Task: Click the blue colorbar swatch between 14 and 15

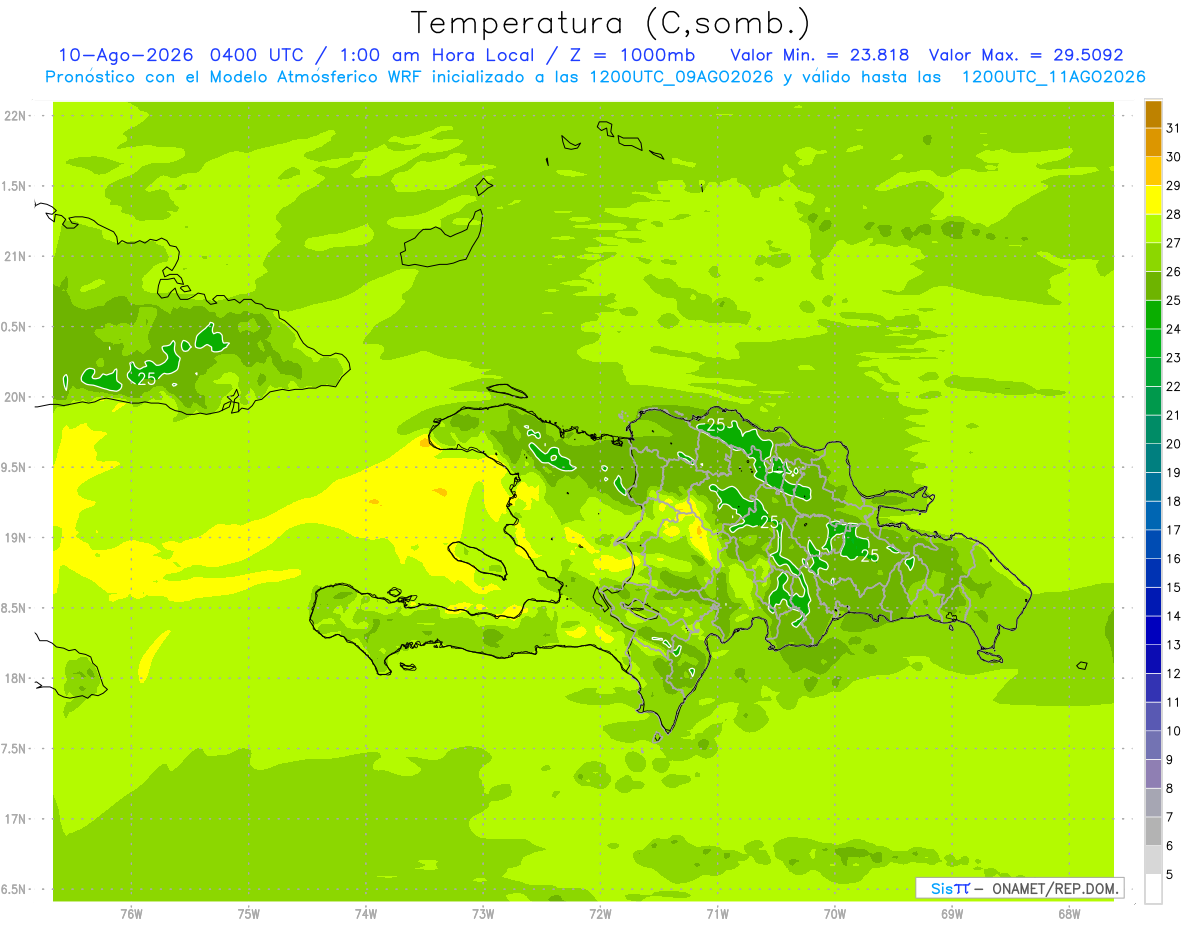Action: [1153, 601]
